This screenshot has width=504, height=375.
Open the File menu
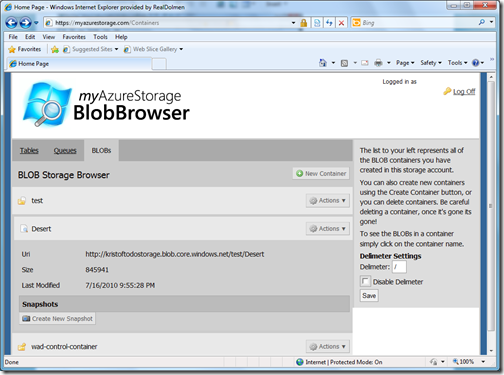pyautogui.click(x=13, y=37)
